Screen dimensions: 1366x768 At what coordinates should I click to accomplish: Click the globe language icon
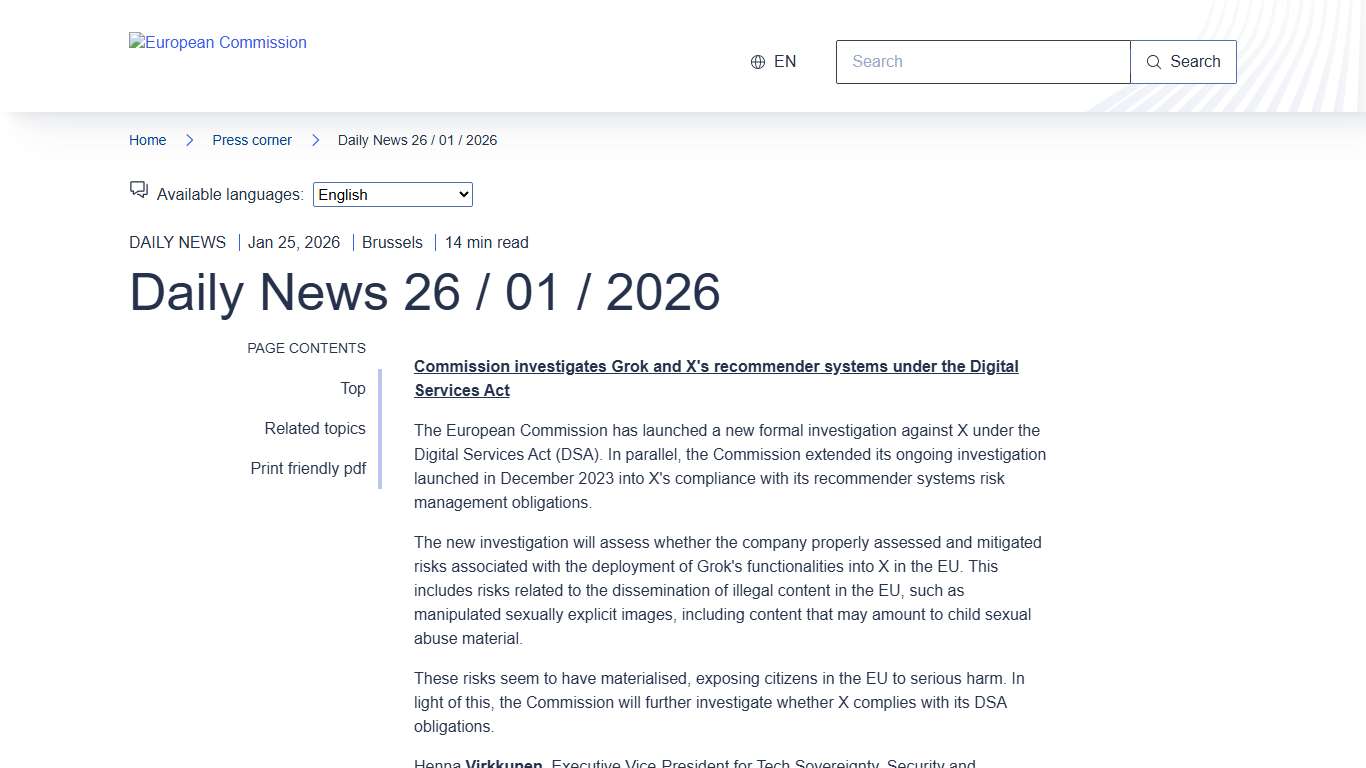(x=758, y=62)
